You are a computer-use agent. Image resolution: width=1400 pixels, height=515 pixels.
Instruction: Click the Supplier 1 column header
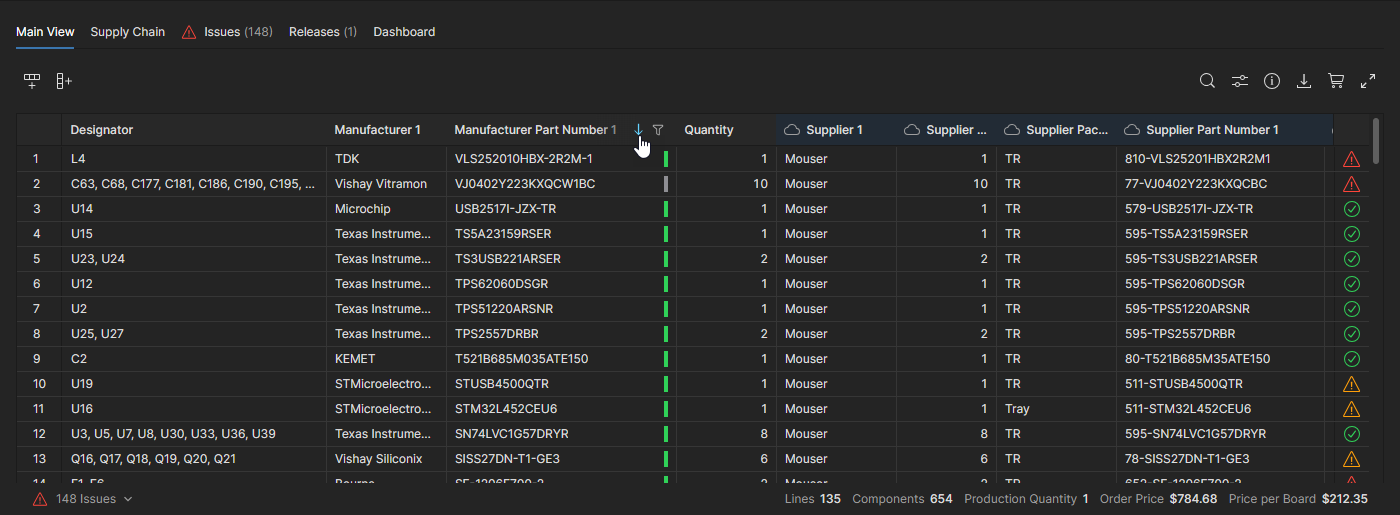pos(834,130)
